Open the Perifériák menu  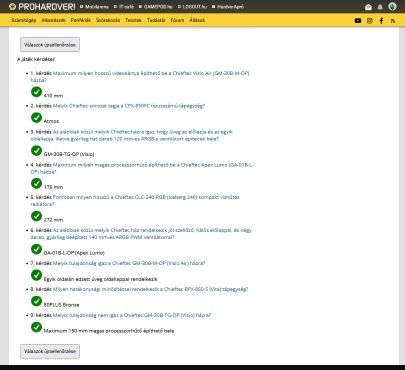(81, 20)
